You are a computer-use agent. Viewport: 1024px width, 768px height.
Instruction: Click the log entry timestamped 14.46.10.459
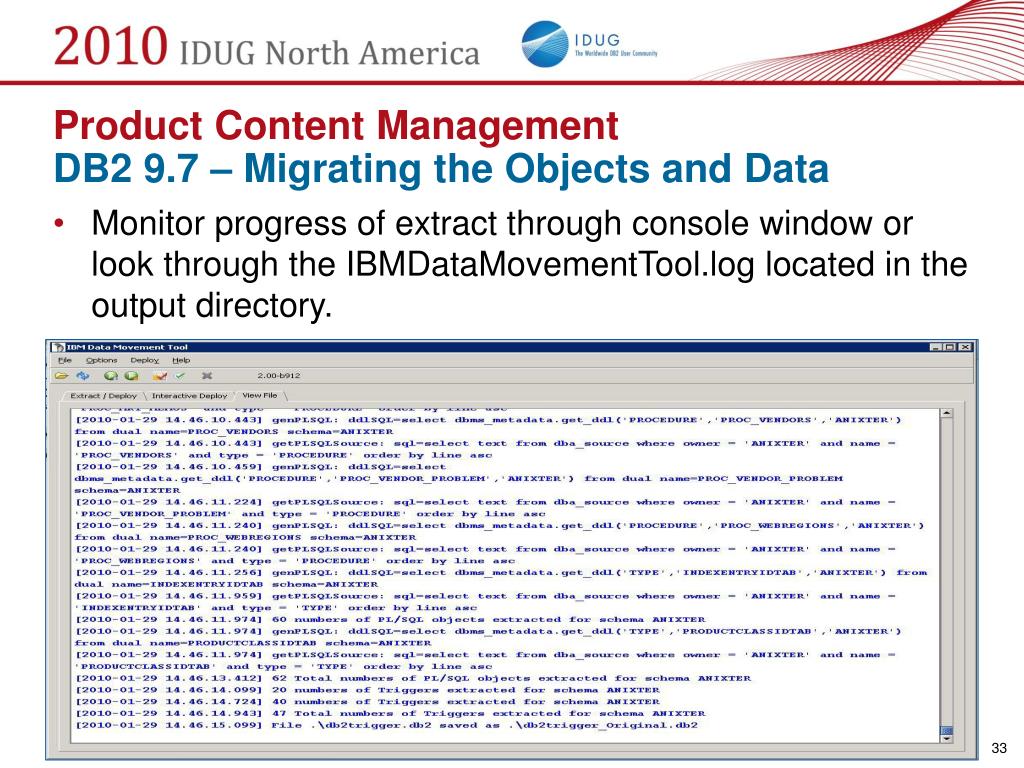click(458, 479)
